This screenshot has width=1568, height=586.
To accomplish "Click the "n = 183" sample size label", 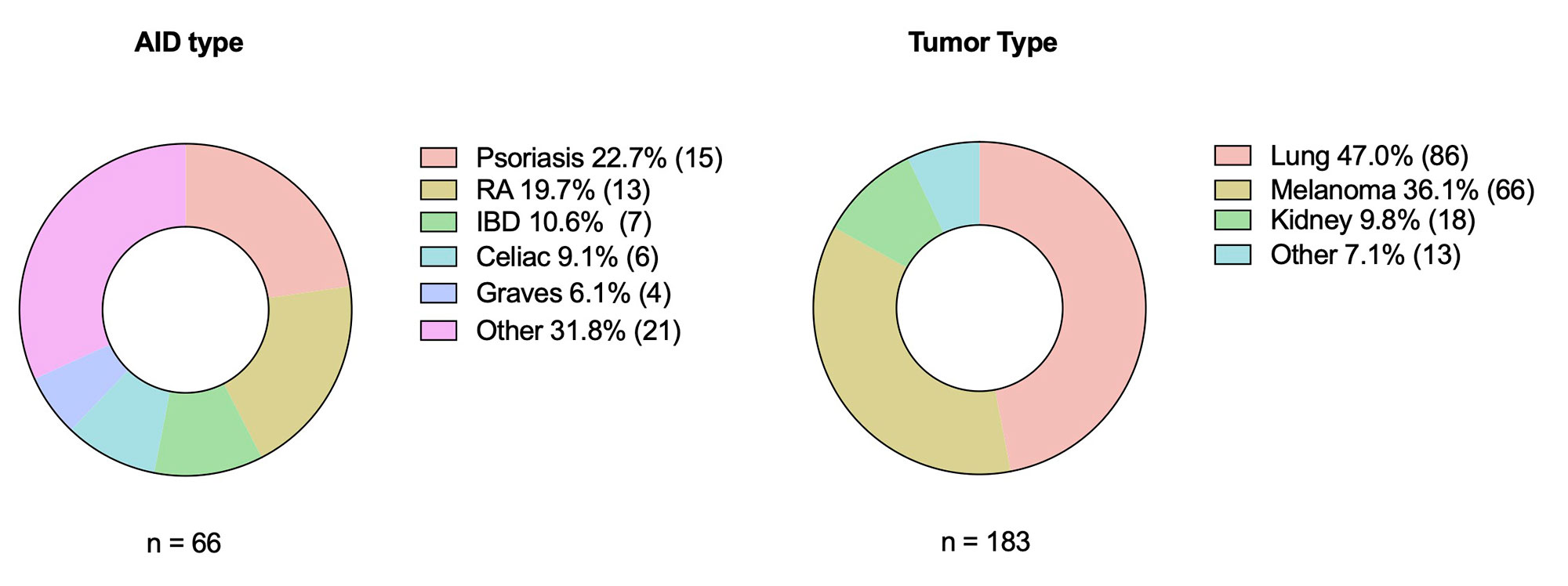I will tap(985, 541).
